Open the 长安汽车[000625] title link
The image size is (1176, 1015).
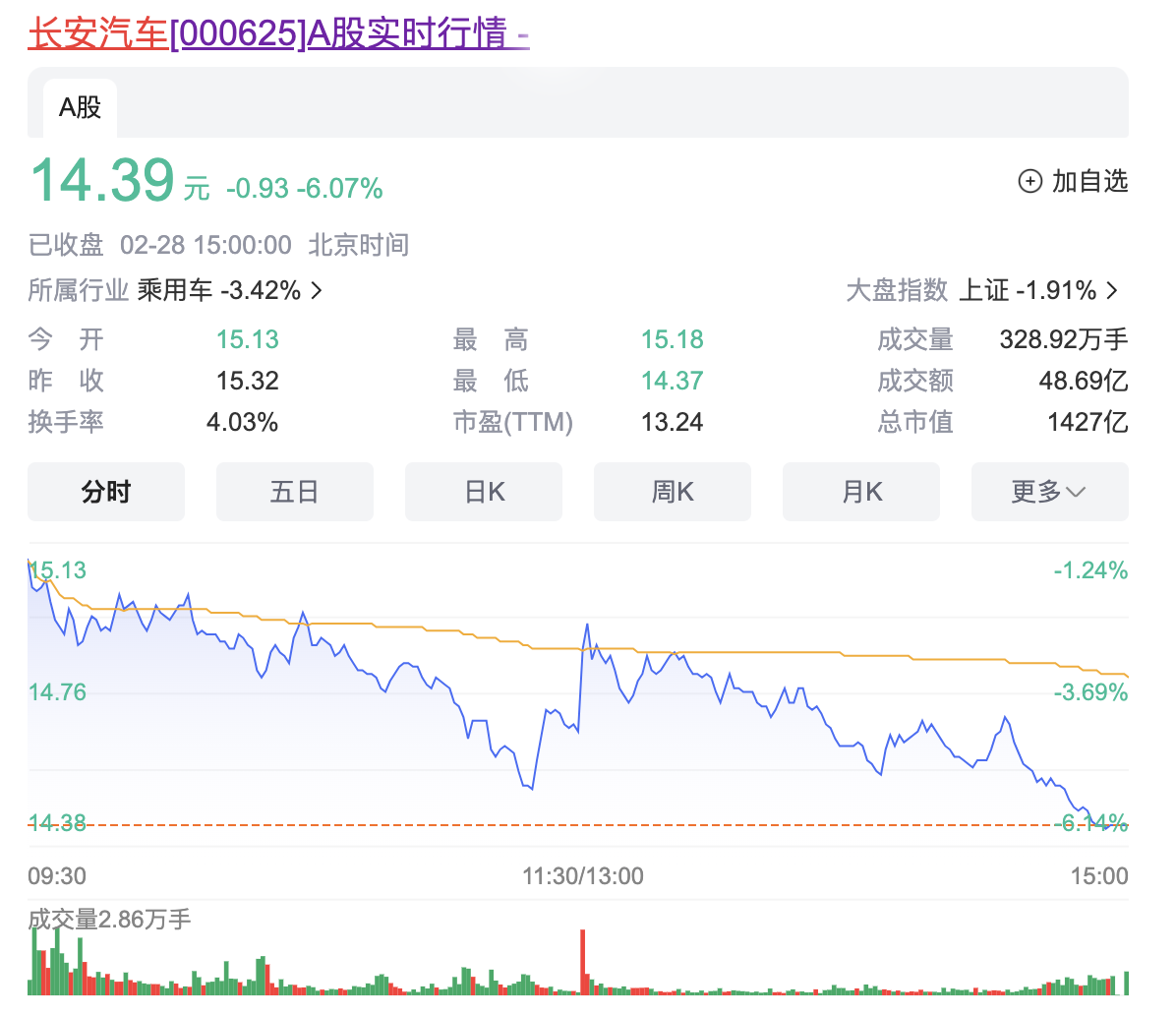[x=278, y=33]
